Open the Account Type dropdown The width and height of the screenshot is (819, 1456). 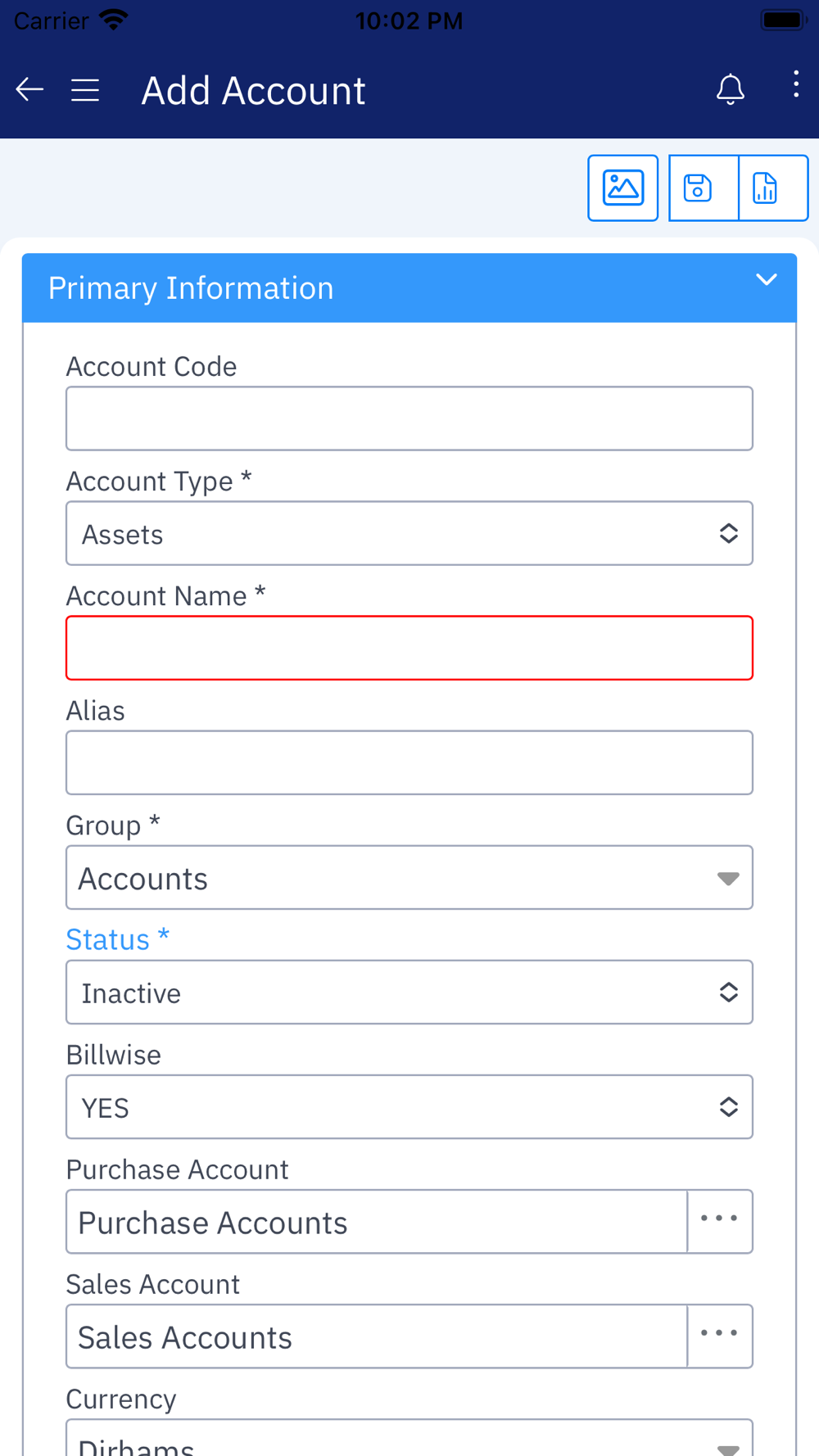click(x=409, y=533)
